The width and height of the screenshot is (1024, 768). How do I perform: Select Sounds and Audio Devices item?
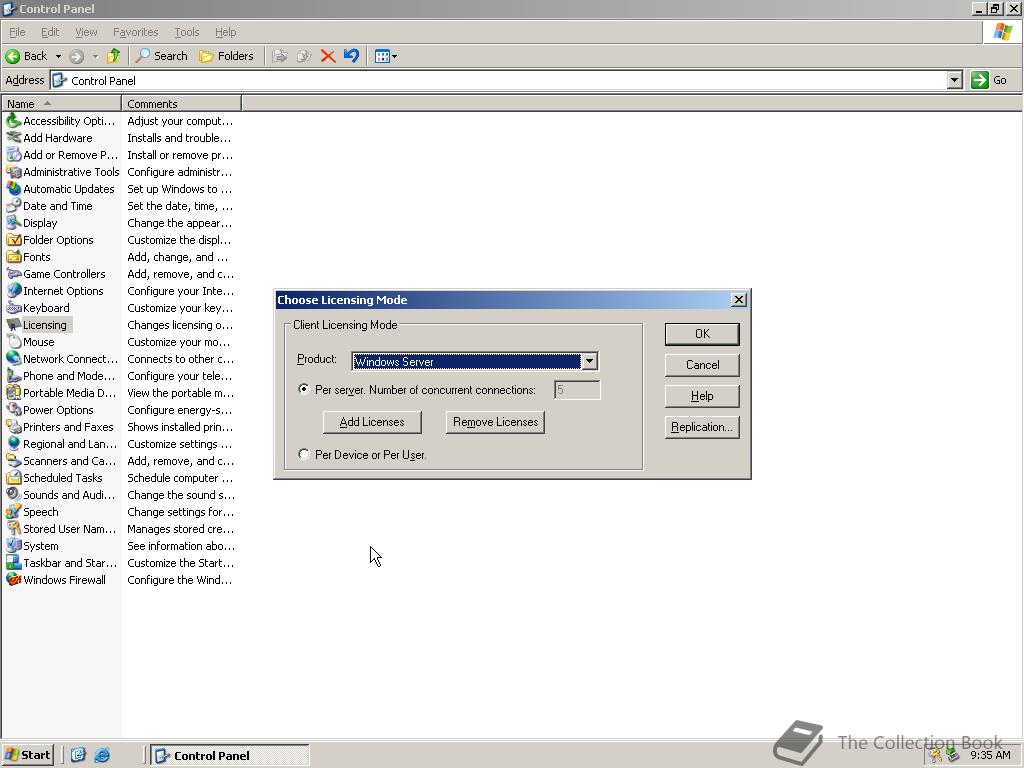62,494
